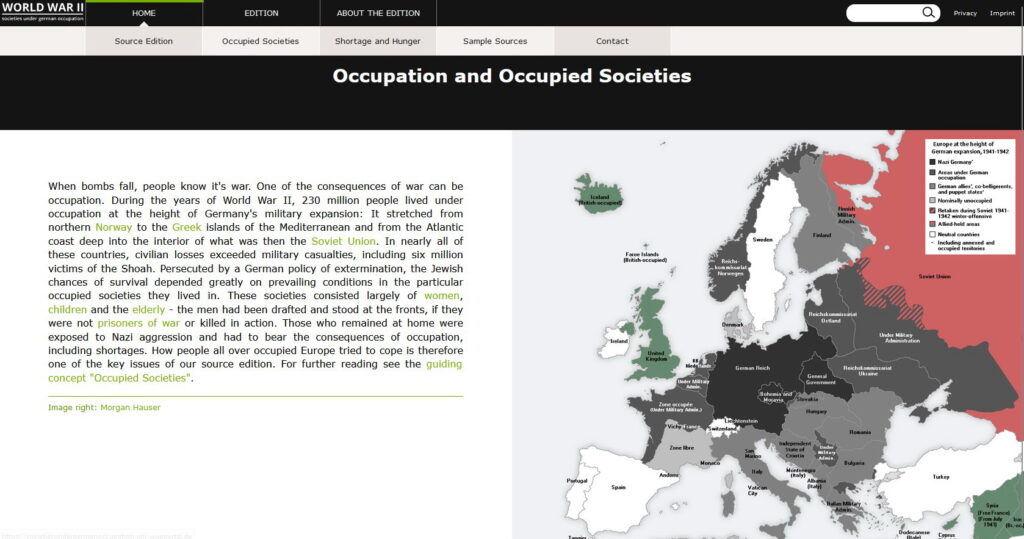Open the Soviet Union text link
Screen dimensions: 1024x539
pos(343,241)
